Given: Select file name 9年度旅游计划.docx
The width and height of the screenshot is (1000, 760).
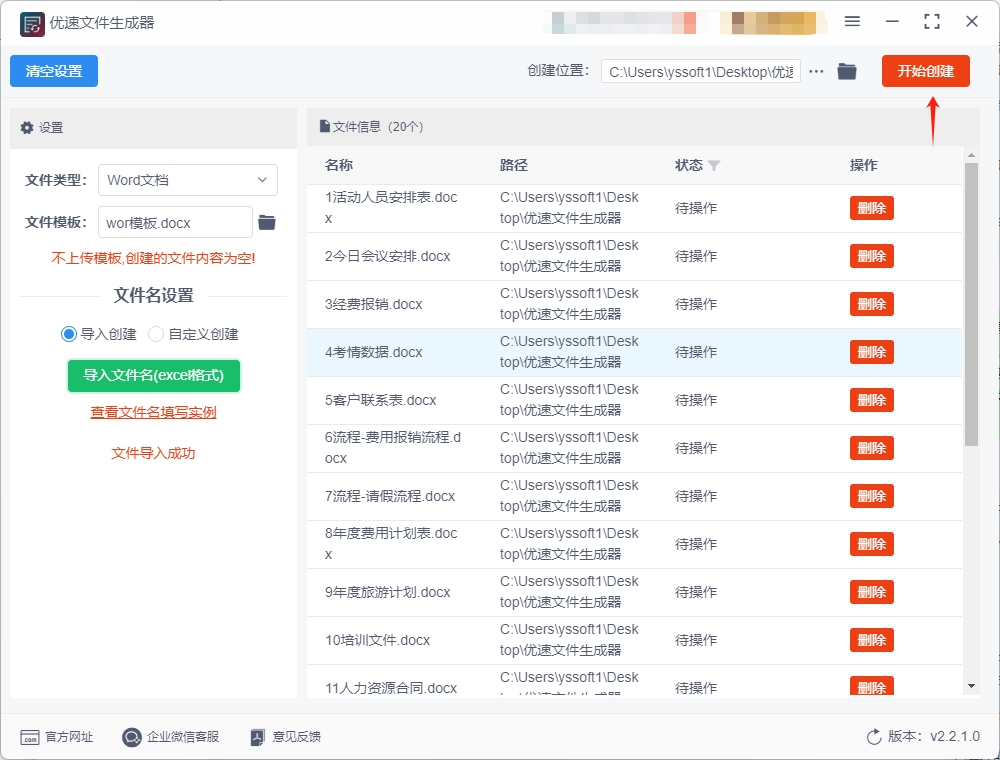Looking at the screenshot, I should 388,592.
